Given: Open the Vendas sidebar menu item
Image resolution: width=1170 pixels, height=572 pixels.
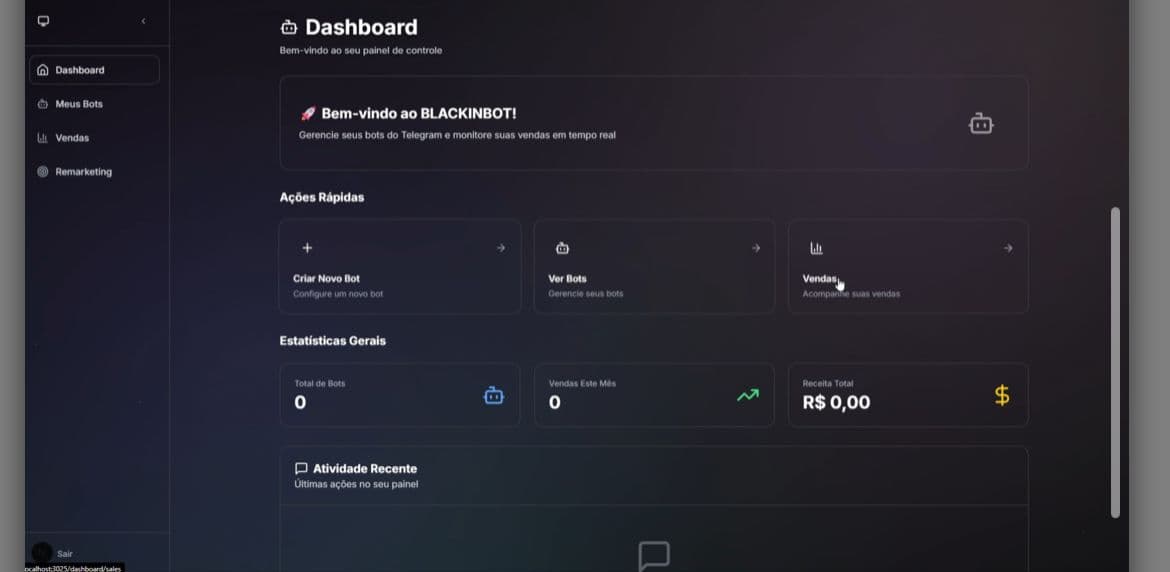Looking at the screenshot, I should 94,138.
